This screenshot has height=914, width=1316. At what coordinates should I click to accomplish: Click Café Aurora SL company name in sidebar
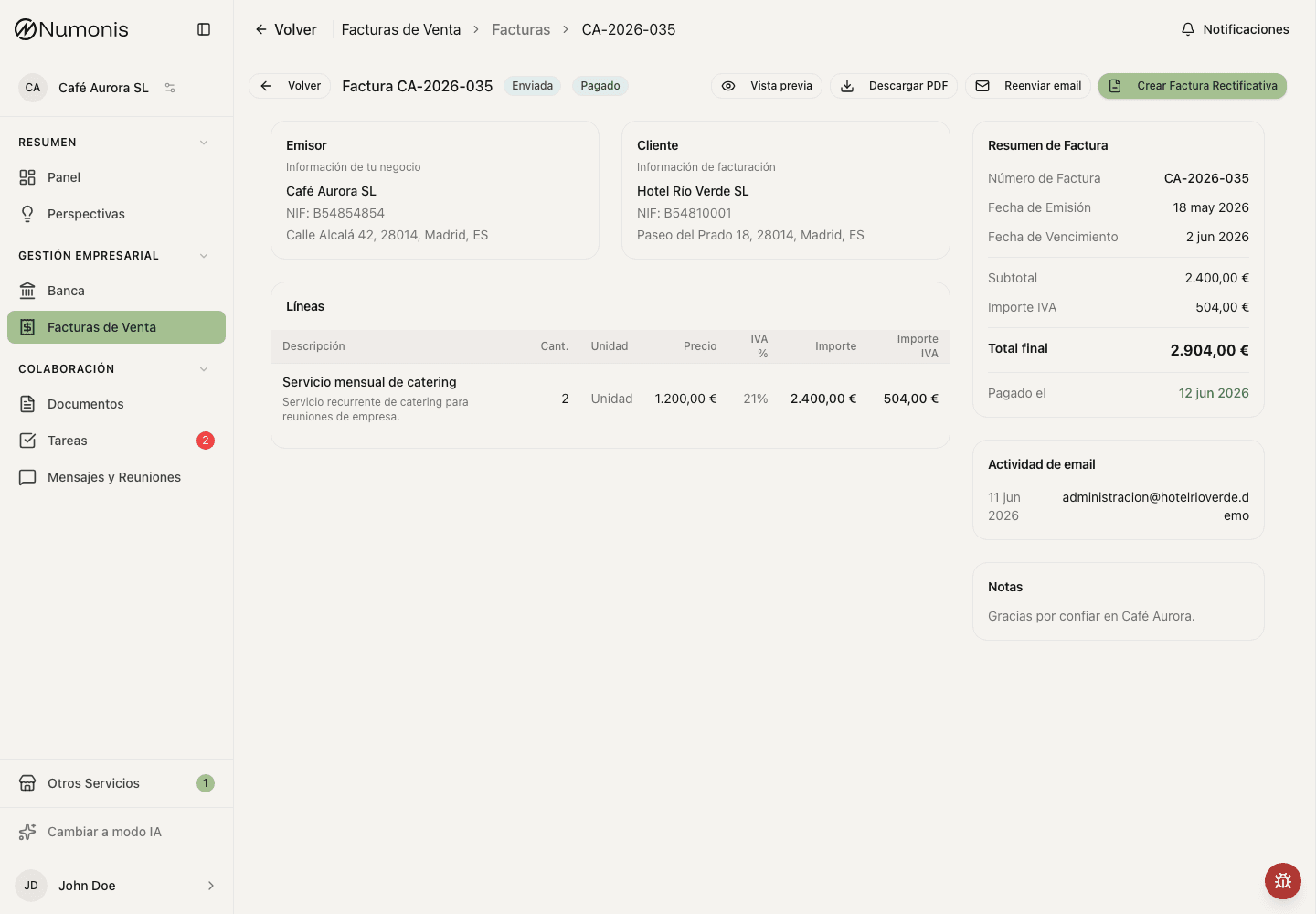[103, 88]
